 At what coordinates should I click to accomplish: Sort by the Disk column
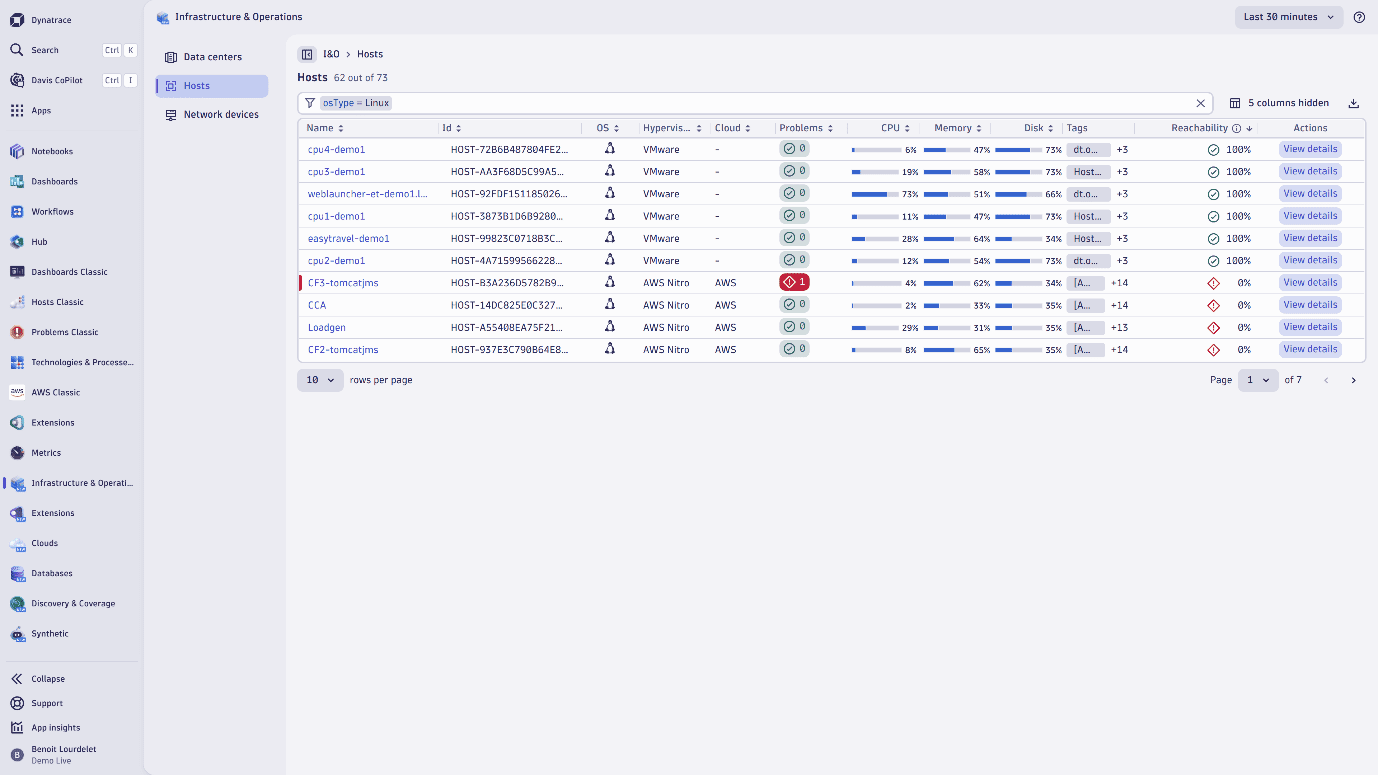(1039, 128)
